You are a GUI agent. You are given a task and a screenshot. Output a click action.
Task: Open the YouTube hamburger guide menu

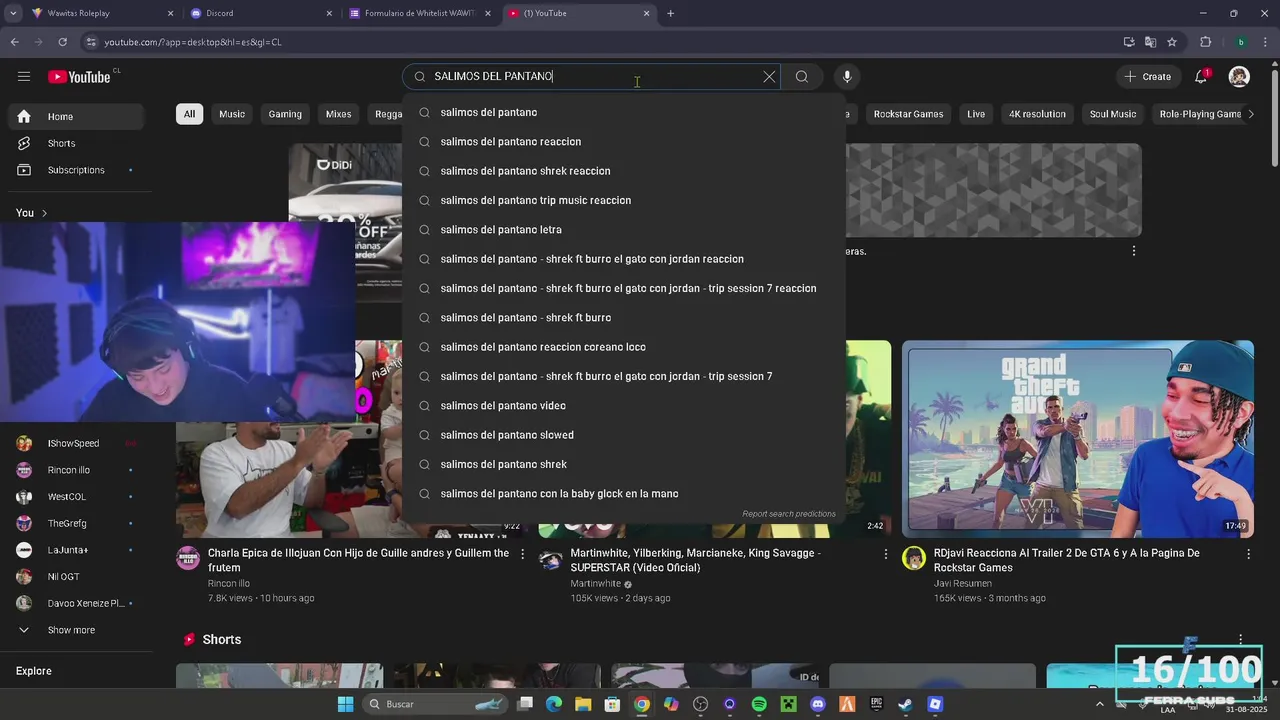point(24,77)
